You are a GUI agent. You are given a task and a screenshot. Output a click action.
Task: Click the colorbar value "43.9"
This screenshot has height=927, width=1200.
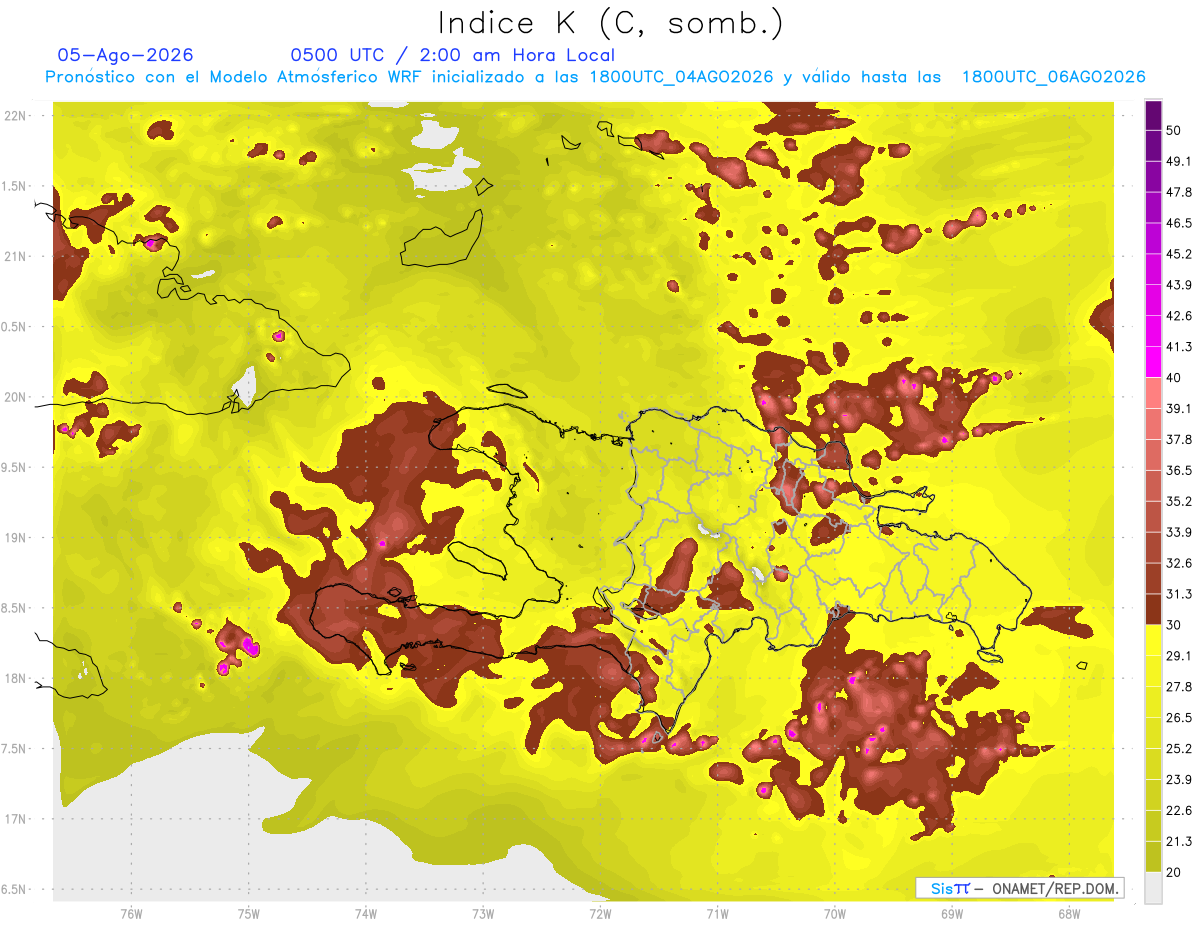tap(1178, 285)
